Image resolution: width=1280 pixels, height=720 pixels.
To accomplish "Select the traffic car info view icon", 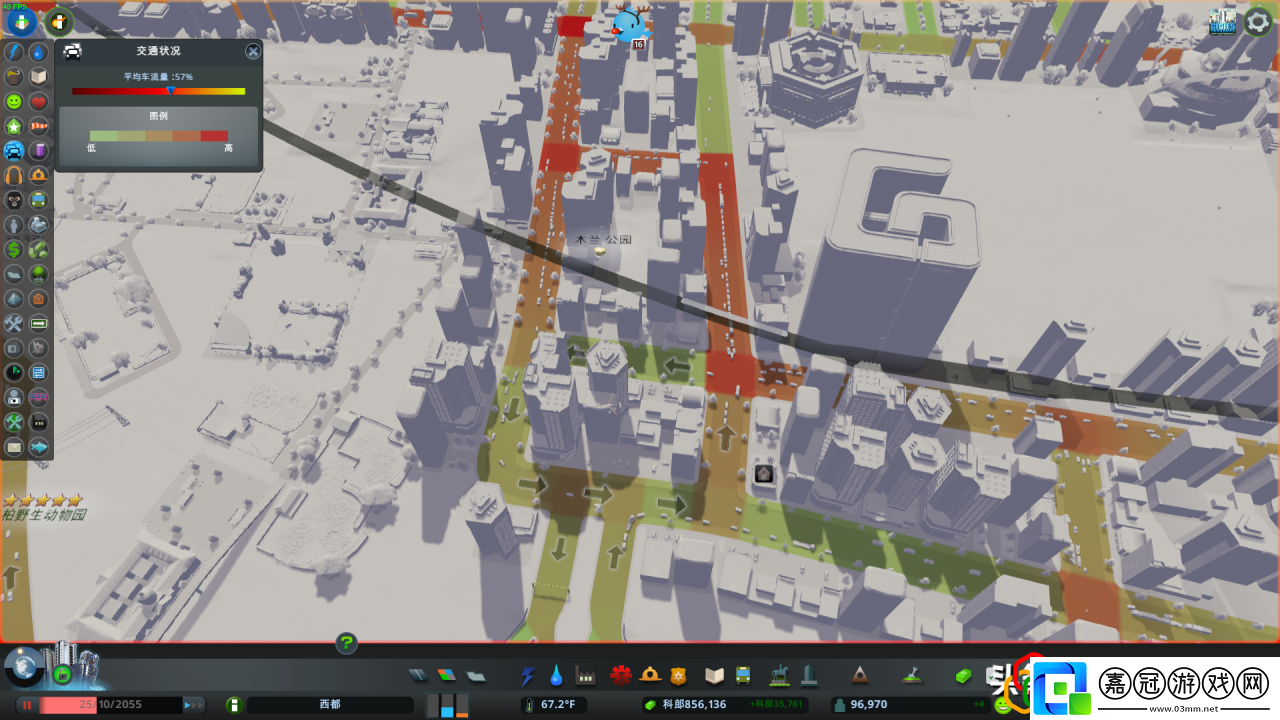I will click(14, 151).
